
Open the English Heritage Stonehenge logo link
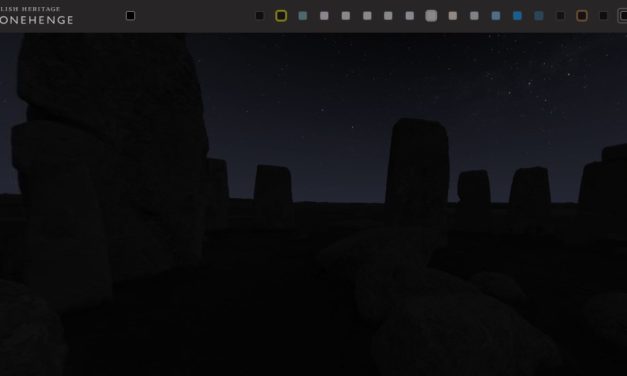pyautogui.click(x=36, y=15)
